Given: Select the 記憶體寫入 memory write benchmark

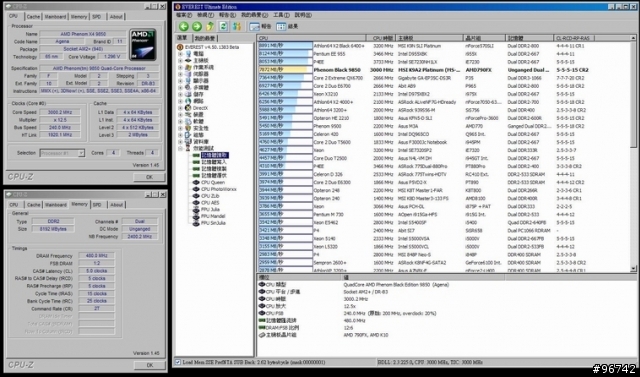Looking at the screenshot, I should [213, 162].
